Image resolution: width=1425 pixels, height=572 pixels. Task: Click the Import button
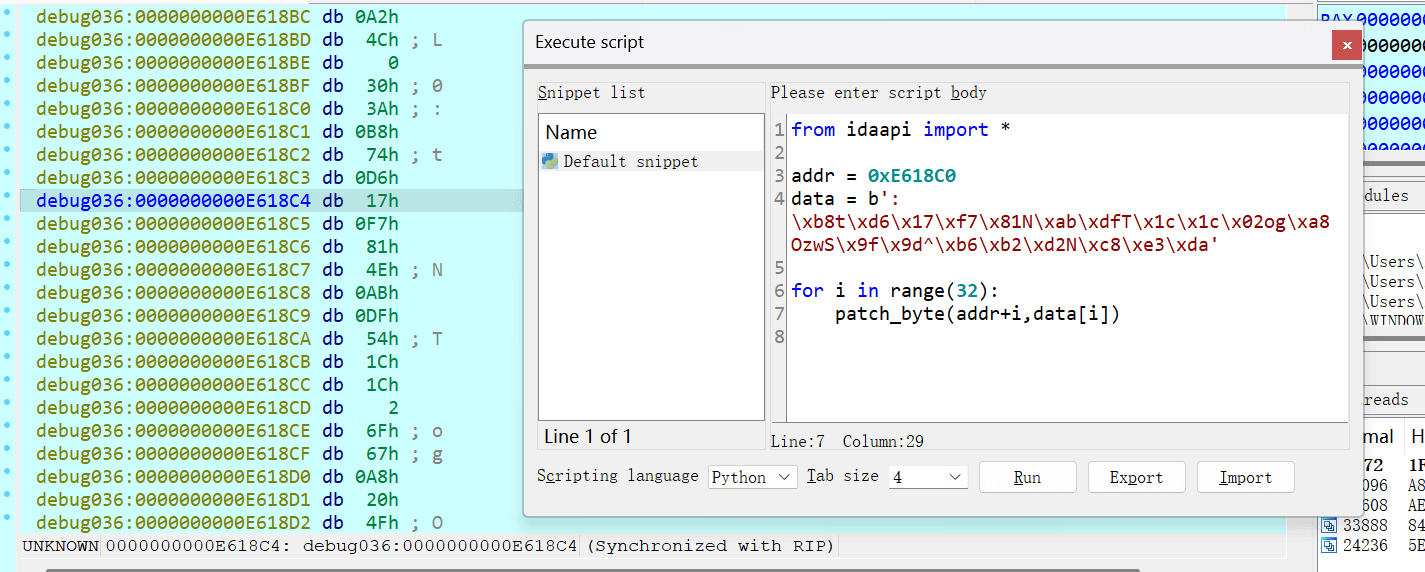[1245, 477]
